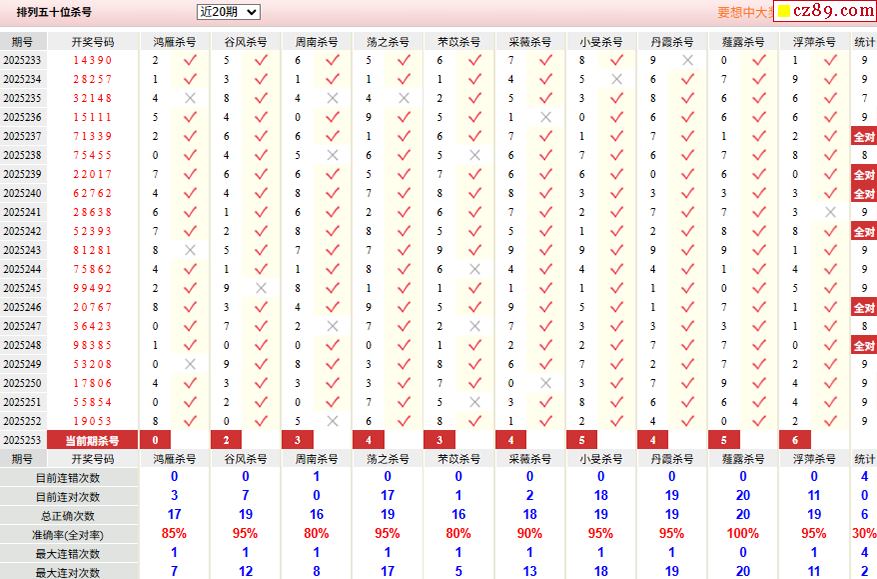Click the X mark in row 2025235 鸿雁 column
877x579 pixels.
190,98
